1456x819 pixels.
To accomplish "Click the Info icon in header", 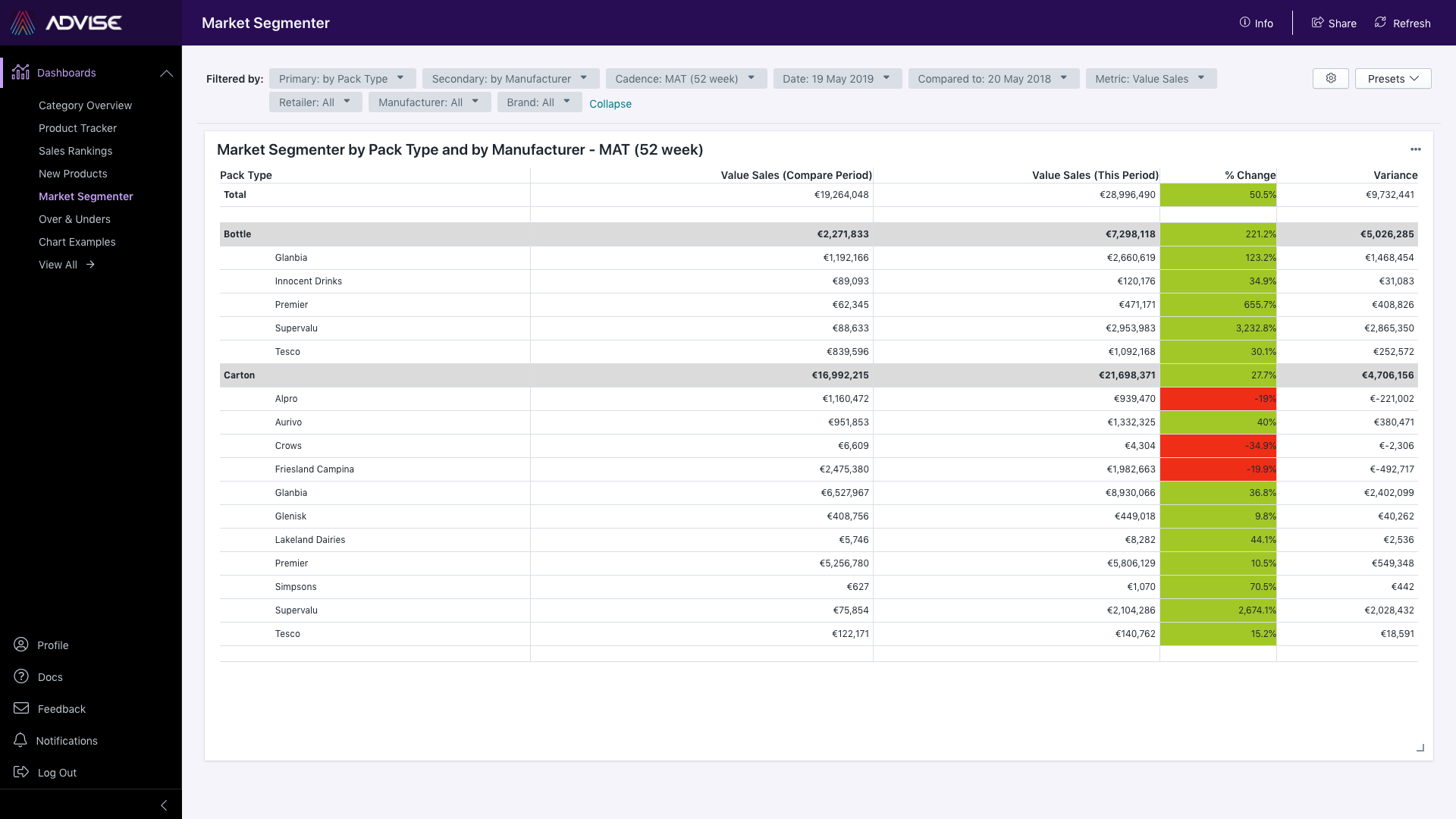I will (x=1256, y=23).
